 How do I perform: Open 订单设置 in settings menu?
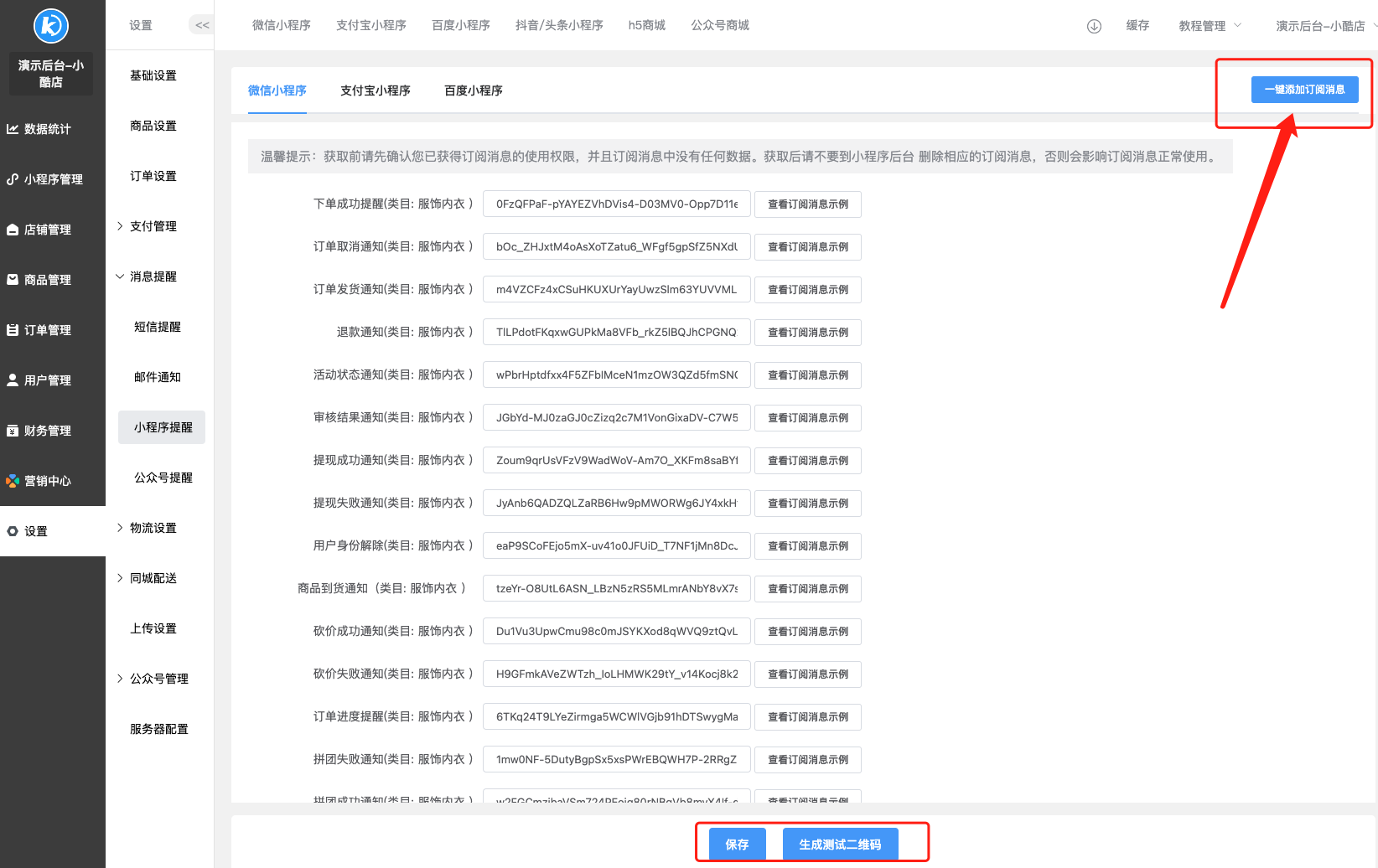point(153,176)
